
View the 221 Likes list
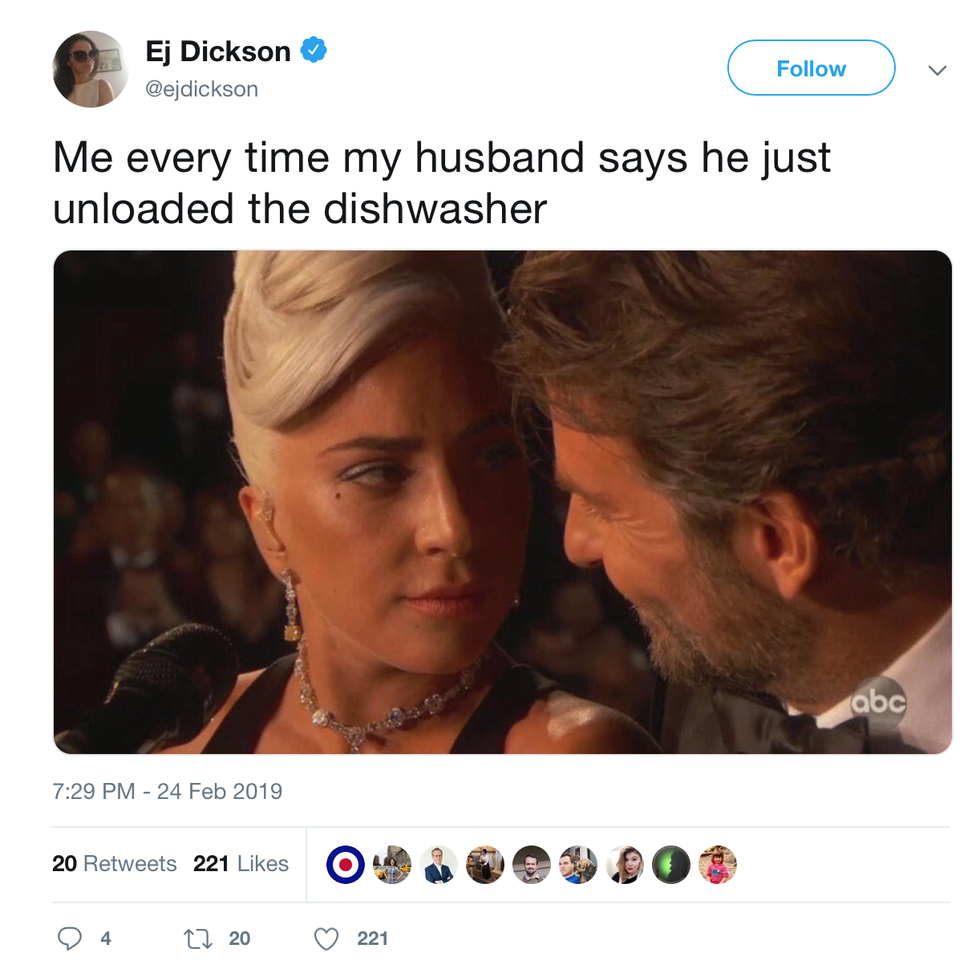pyautogui.click(x=241, y=863)
